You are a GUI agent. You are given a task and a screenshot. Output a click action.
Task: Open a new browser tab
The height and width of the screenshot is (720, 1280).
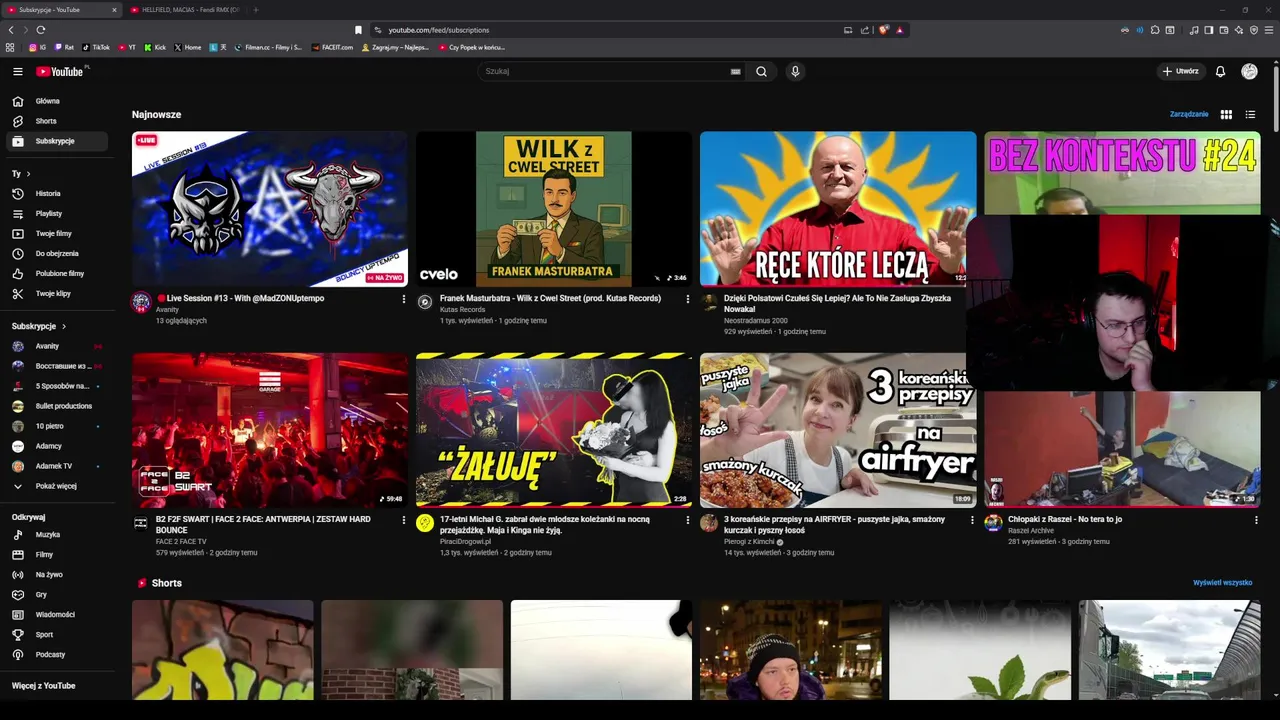(255, 9)
